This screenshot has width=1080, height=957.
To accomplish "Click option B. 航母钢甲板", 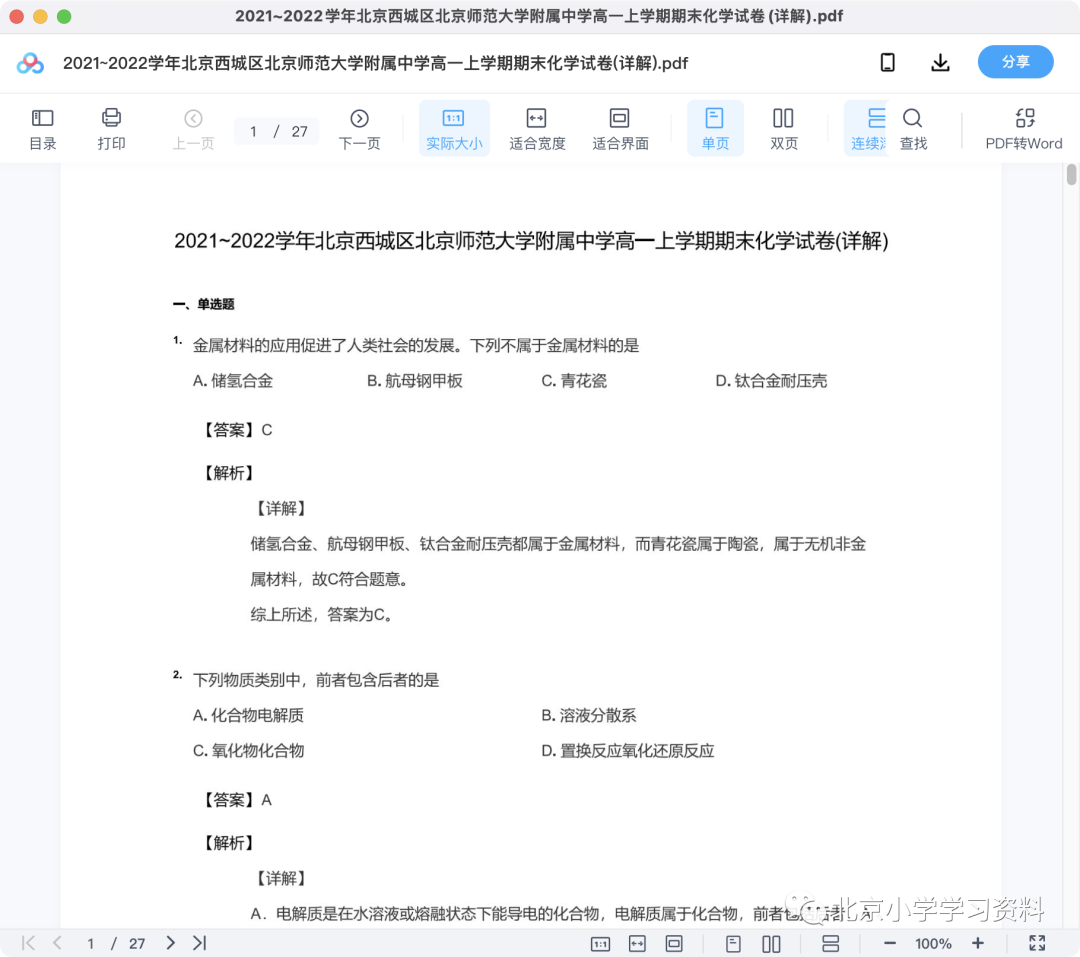I will tap(415, 380).
